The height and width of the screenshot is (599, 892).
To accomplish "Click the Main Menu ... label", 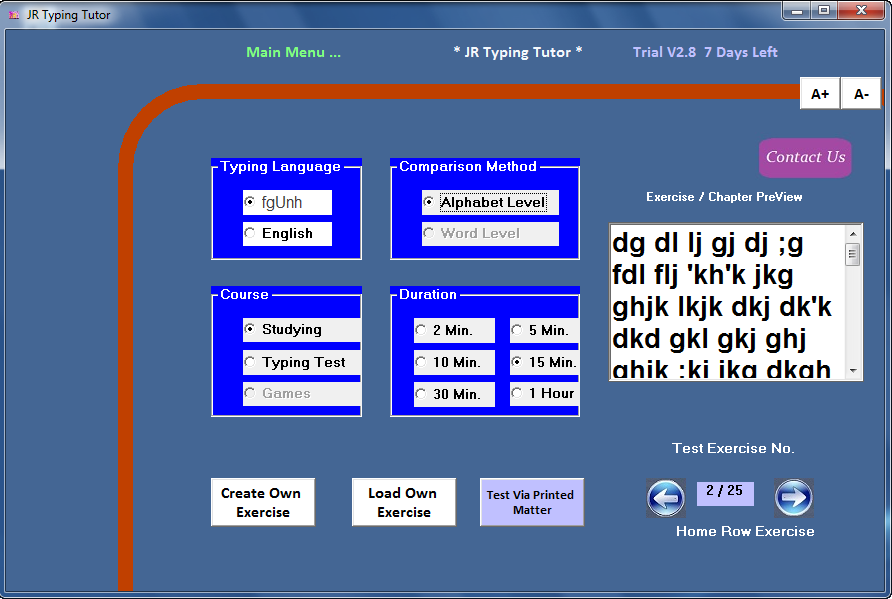I will [x=294, y=52].
